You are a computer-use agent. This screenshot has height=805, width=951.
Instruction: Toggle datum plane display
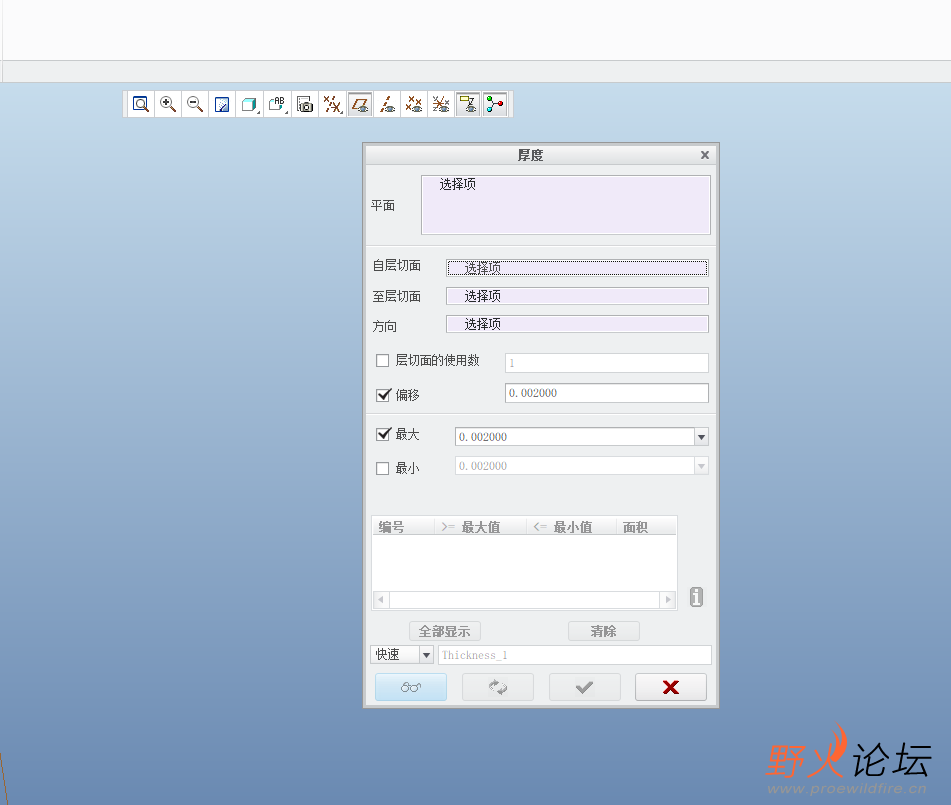pyautogui.click(x=360, y=104)
